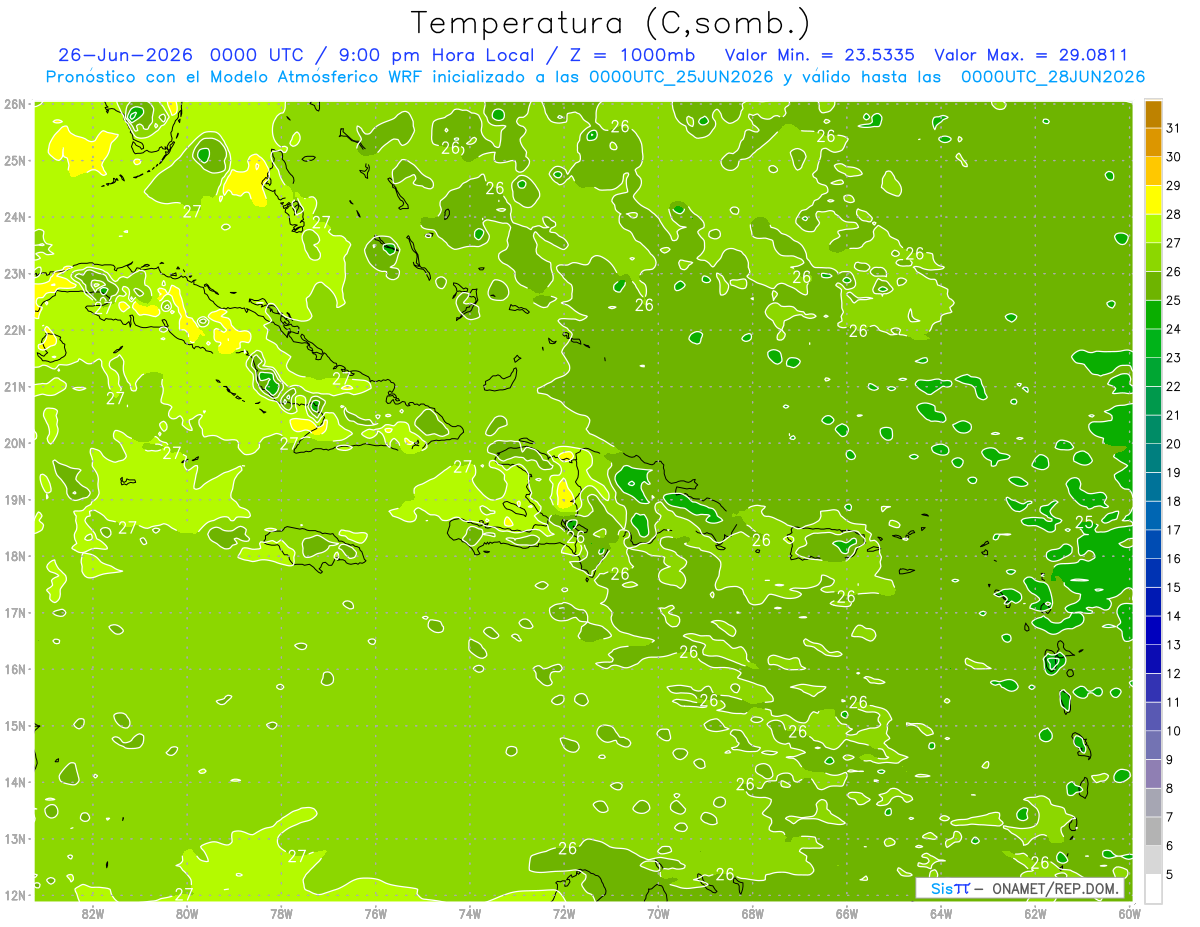Pick the teal swatch between 19 and 20

coord(1153,458)
